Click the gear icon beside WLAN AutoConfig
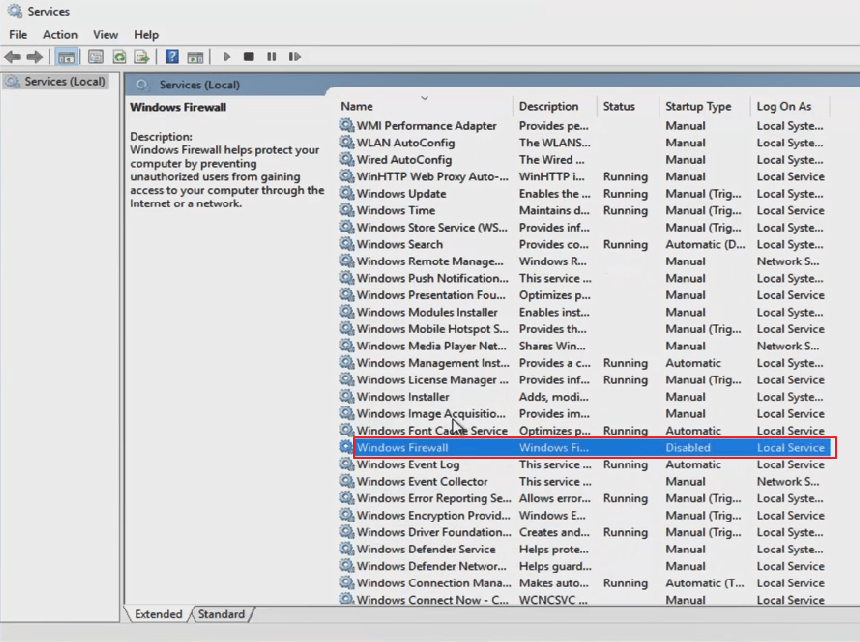Screen dimensions: 860x642 click(x=346, y=142)
